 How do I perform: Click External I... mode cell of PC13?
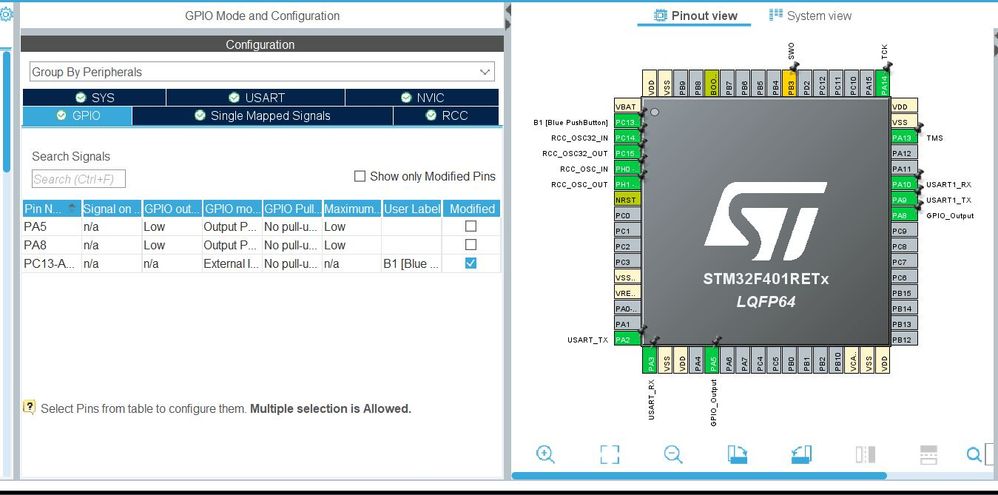point(232,263)
